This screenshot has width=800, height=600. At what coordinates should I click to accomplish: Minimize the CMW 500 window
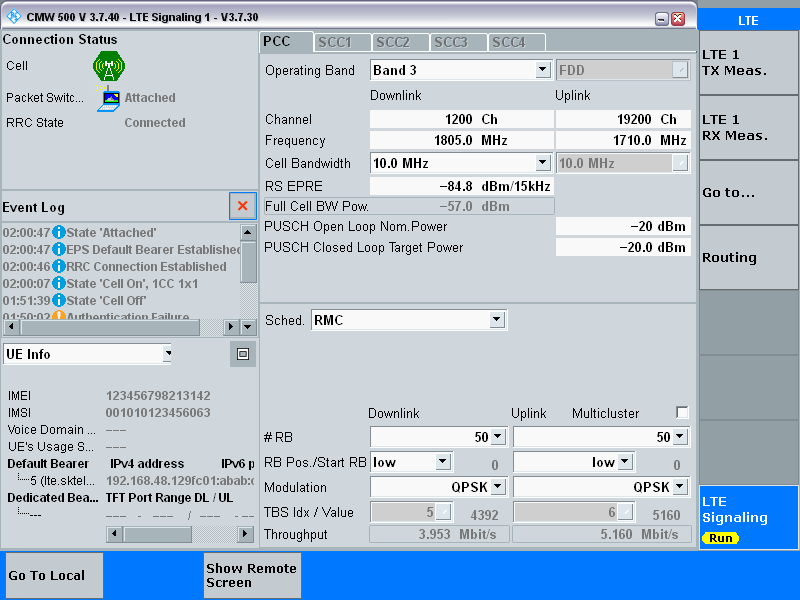(661, 19)
